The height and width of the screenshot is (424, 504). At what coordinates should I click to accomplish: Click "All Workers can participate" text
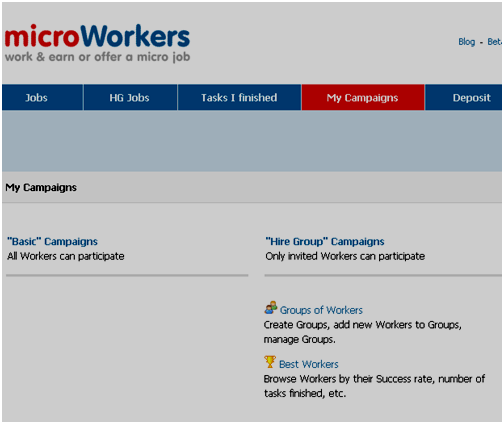pos(66,256)
